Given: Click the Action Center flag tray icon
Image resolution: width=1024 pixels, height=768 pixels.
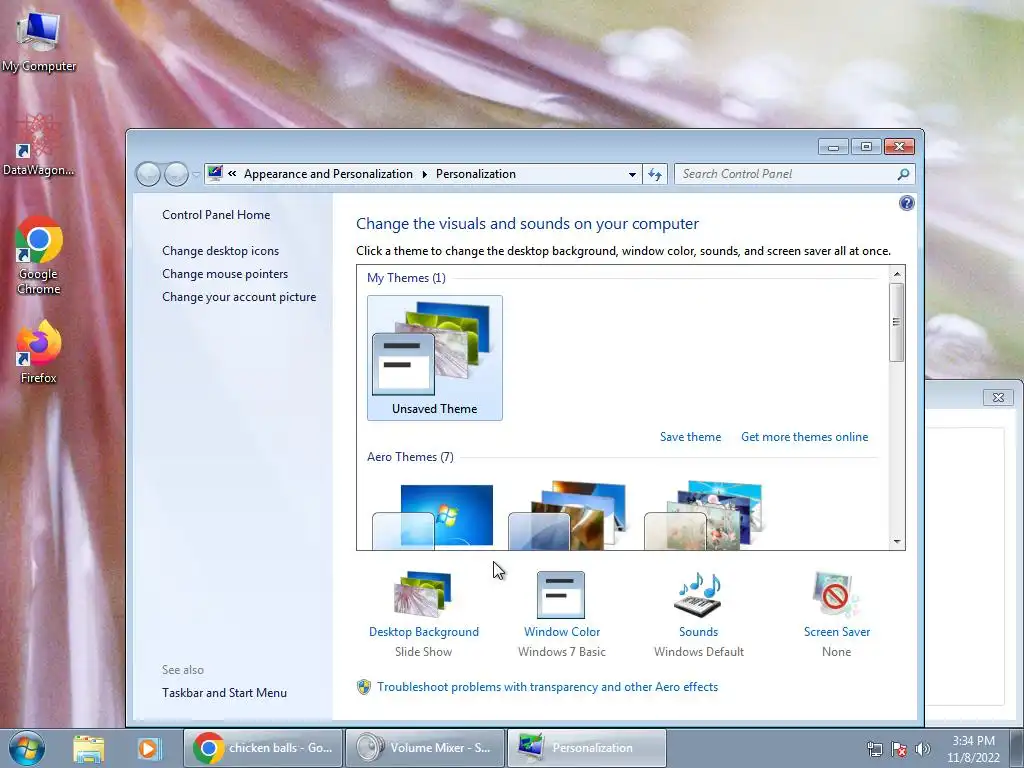Looking at the screenshot, I should click(x=899, y=749).
